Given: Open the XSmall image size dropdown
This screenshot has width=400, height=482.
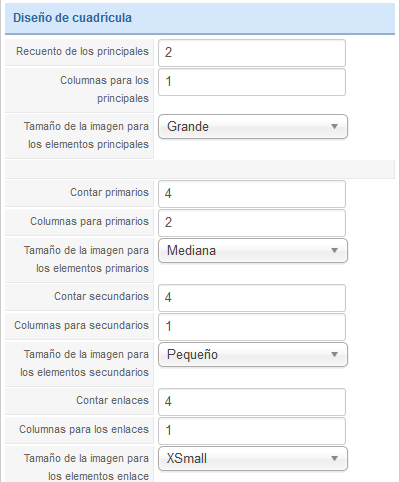Looking at the screenshot, I should coord(253,459).
